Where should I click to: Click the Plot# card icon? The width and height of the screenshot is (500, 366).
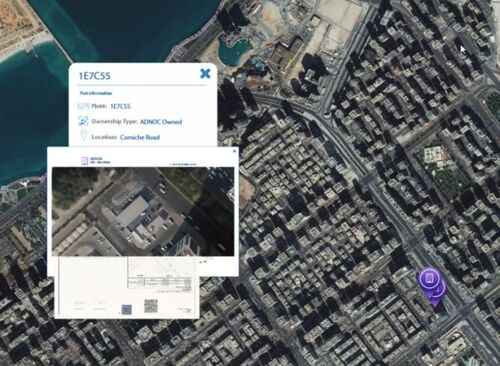click(83, 106)
